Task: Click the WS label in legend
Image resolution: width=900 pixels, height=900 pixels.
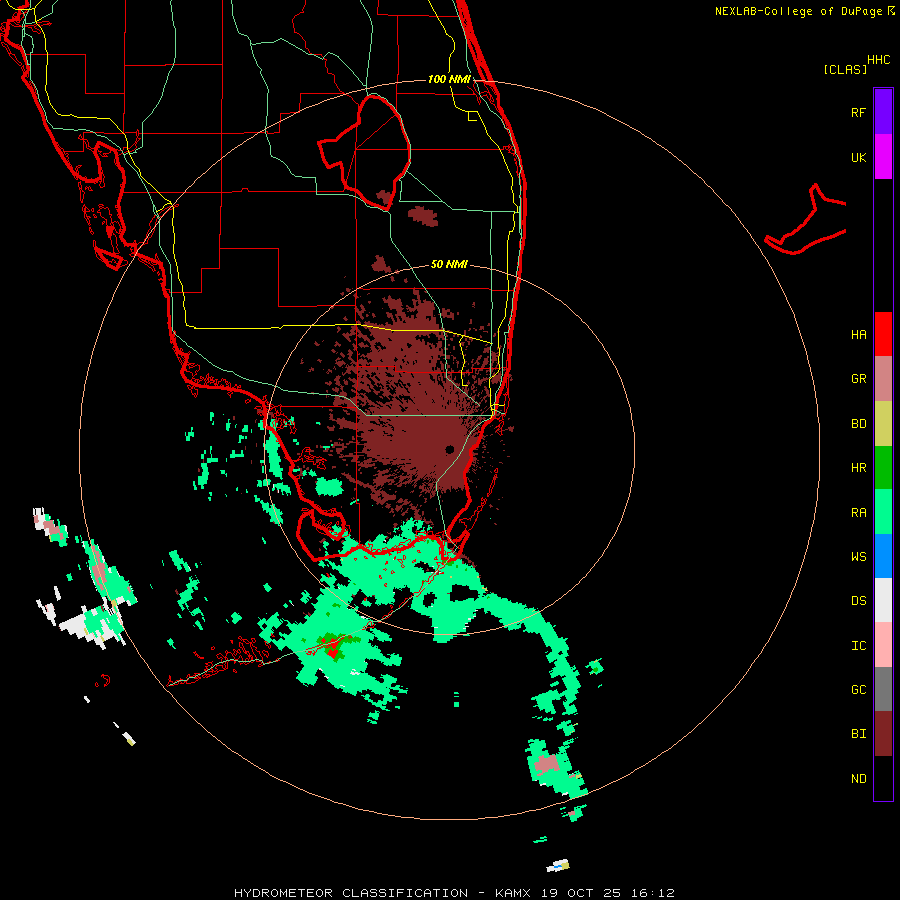Action: point(858,557)
